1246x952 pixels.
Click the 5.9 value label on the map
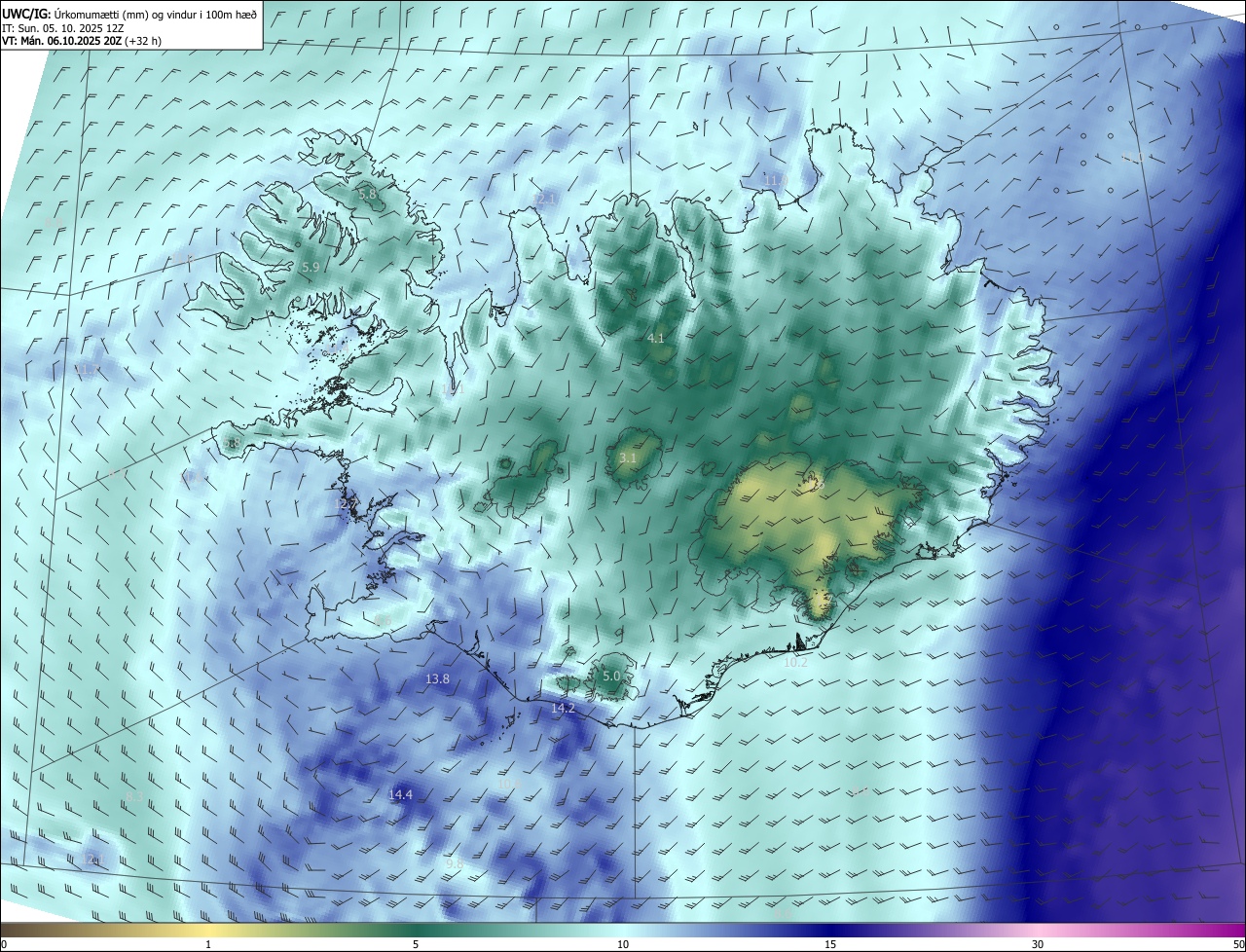(x=311, y=267)
